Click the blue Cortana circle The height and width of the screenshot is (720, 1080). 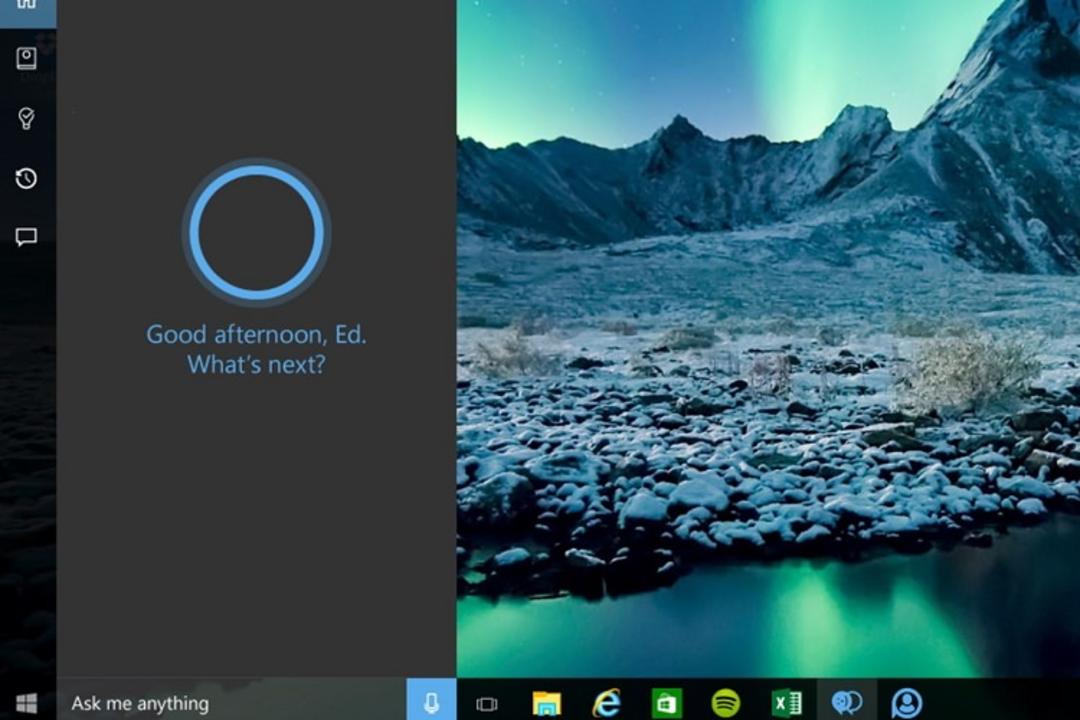256,232
